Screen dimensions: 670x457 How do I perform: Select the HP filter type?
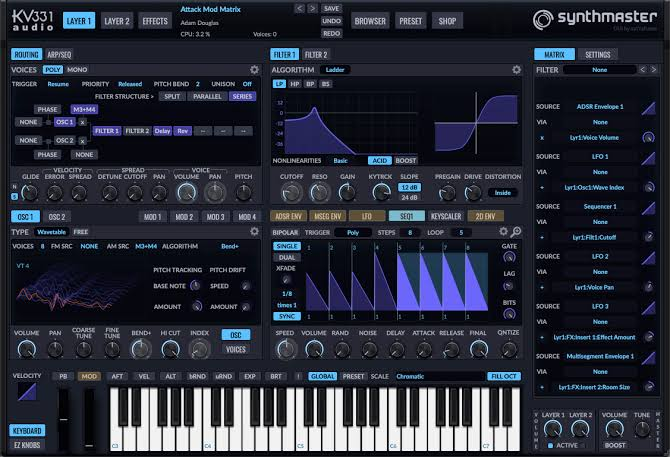pos(295,84)
